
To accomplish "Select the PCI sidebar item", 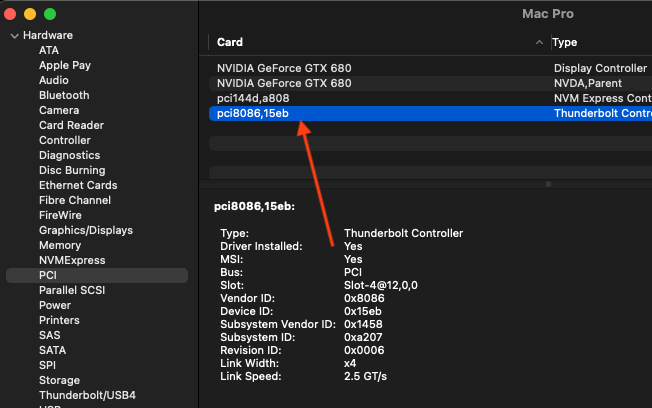I will [48, 275].
